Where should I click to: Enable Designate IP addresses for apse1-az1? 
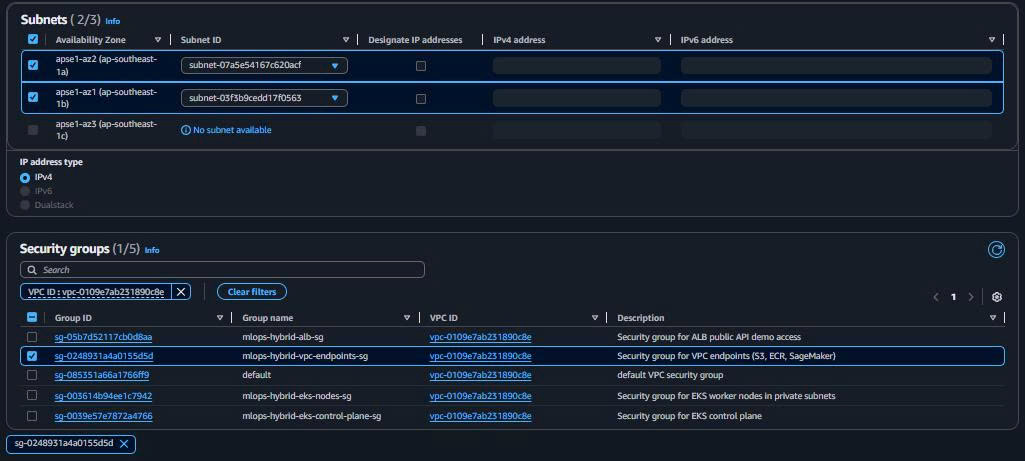421,98
